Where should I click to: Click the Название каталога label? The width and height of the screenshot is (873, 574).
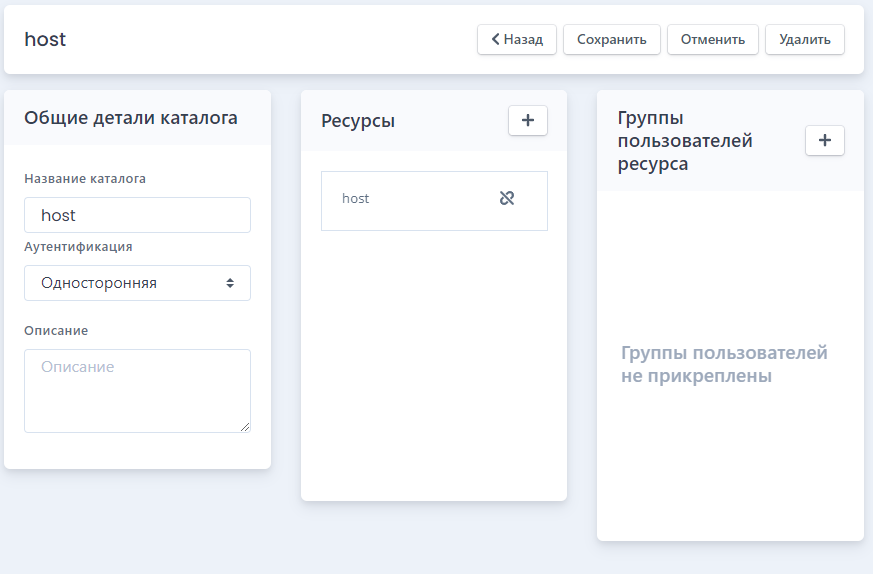coord(85,179)
